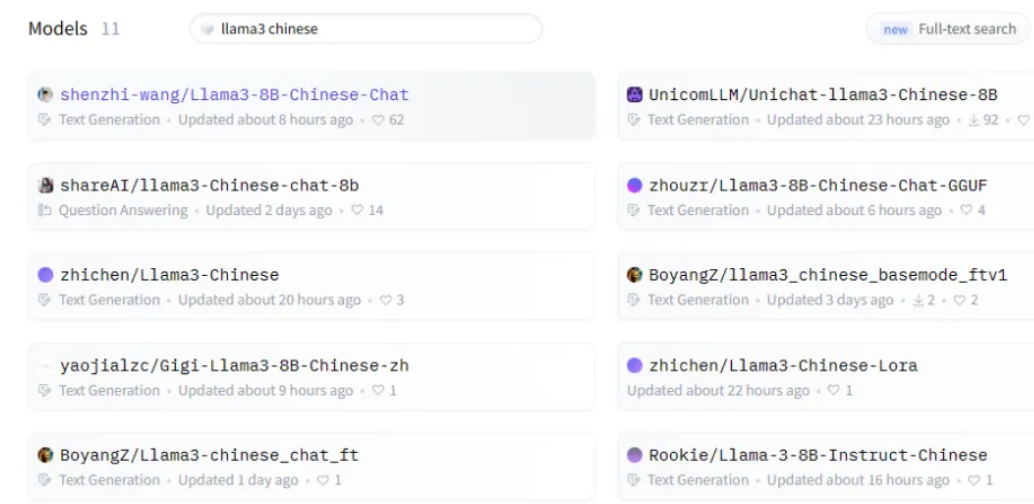Click zhichen avatar beside Llama3-Chinese-Lora
The width and height of the screenshot is (1034, 504).
(634, 365)
